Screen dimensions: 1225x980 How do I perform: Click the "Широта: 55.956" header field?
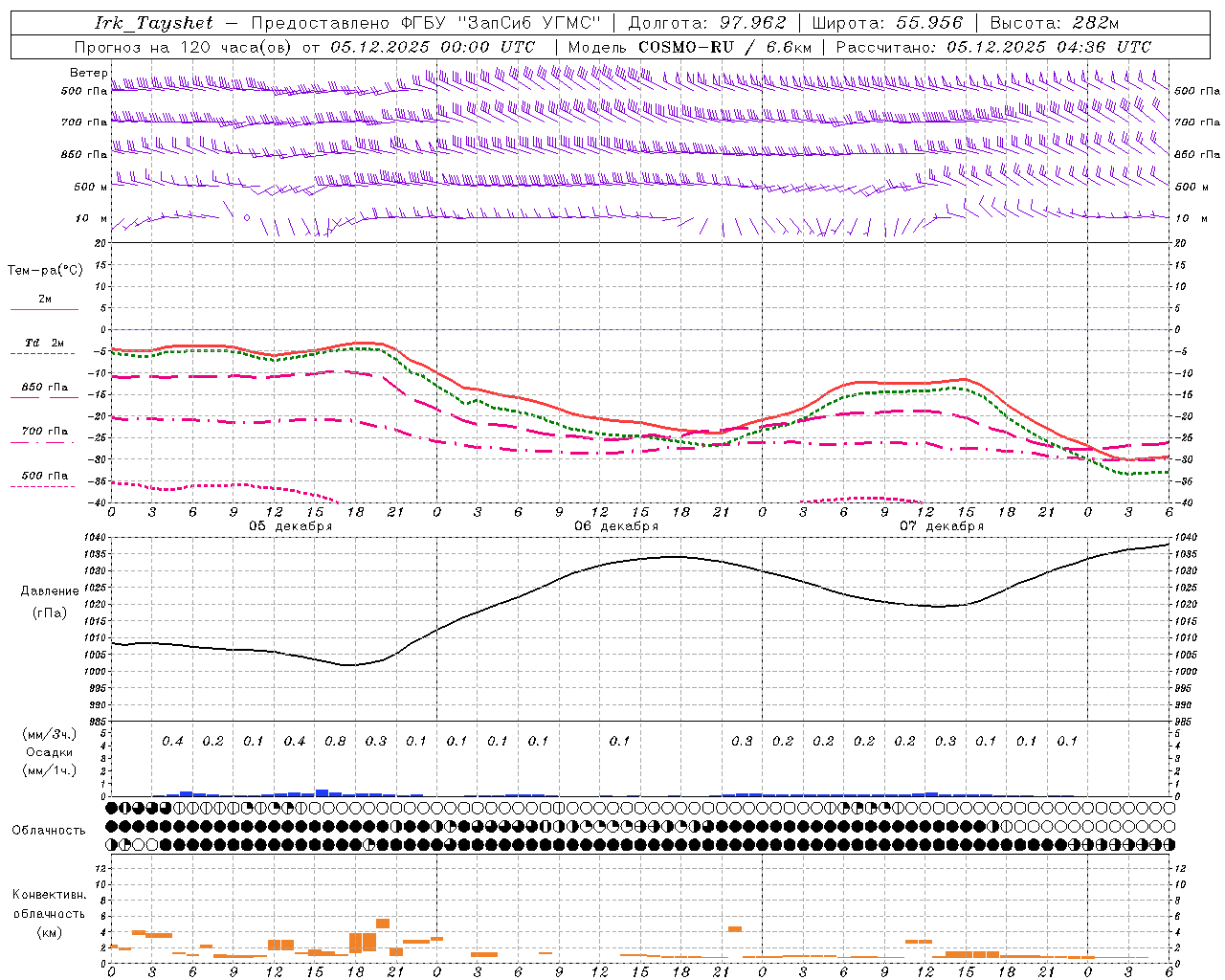tap(887, 23)
